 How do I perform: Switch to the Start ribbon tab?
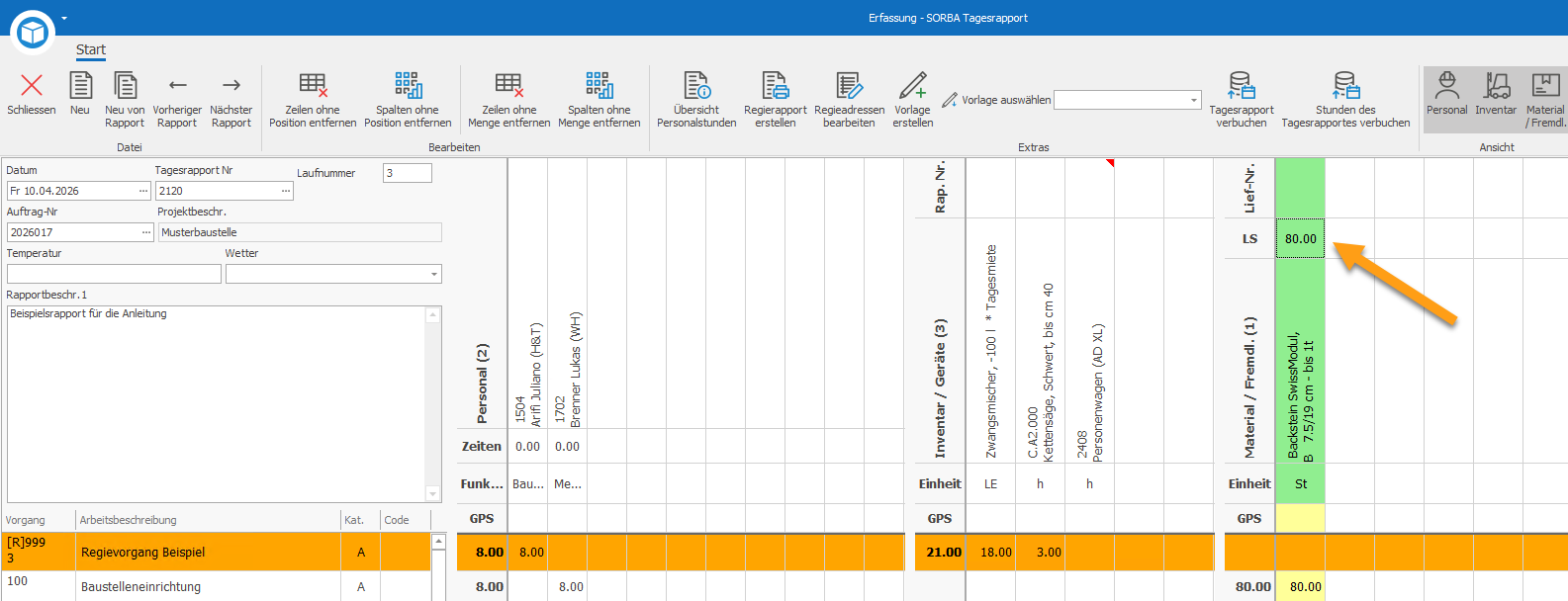[91, 49]
